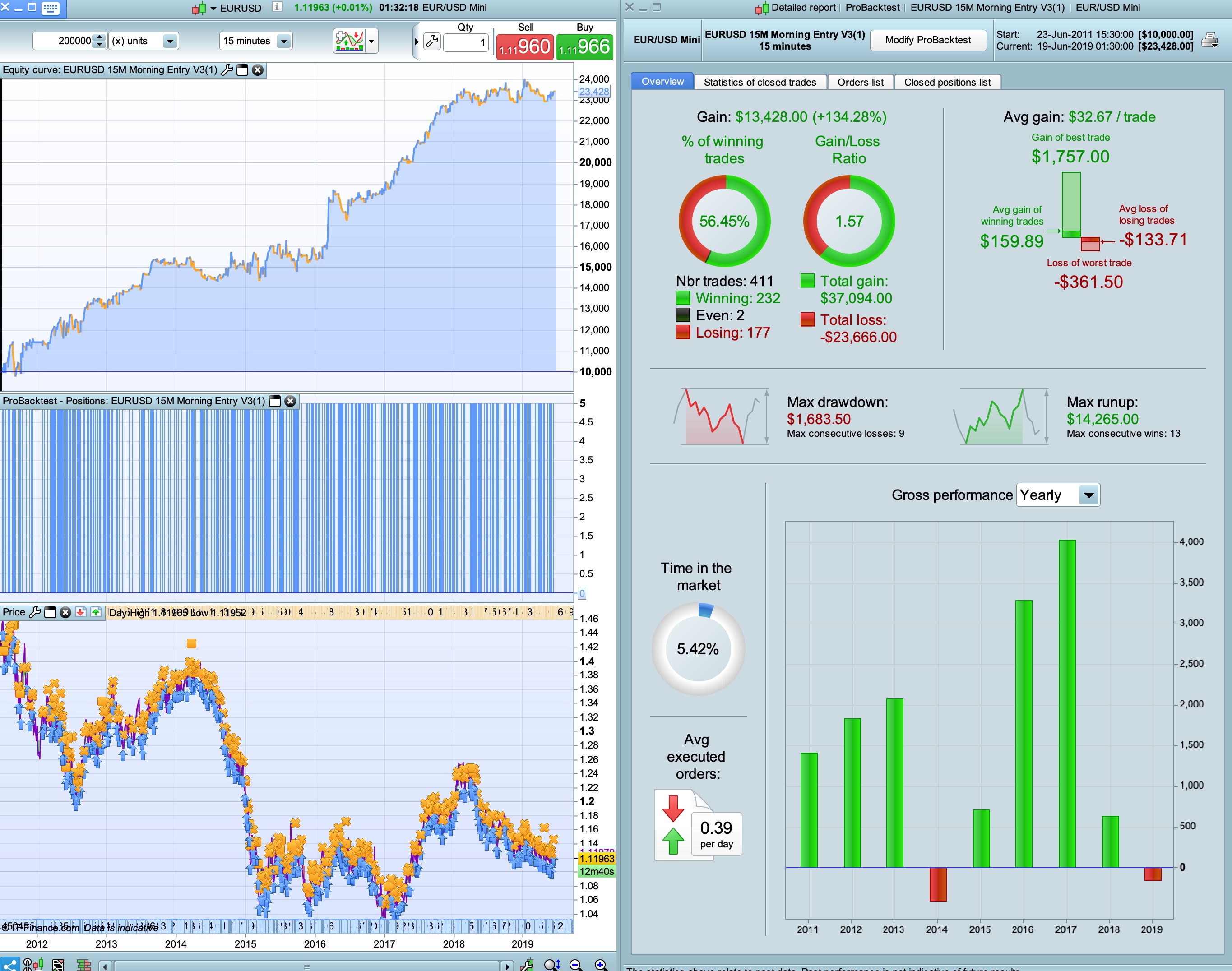The image size is (1232, 971).
Task: Open the (x) units dropdown
Action: coord(169,41)
